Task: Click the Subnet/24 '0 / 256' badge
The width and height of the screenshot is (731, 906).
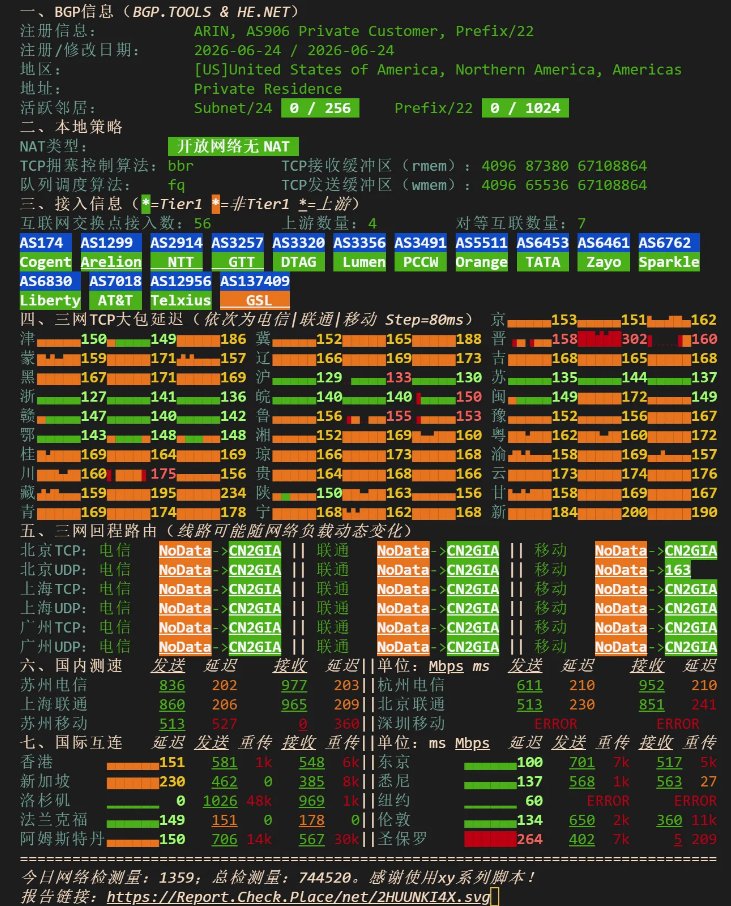Action: 320,108
